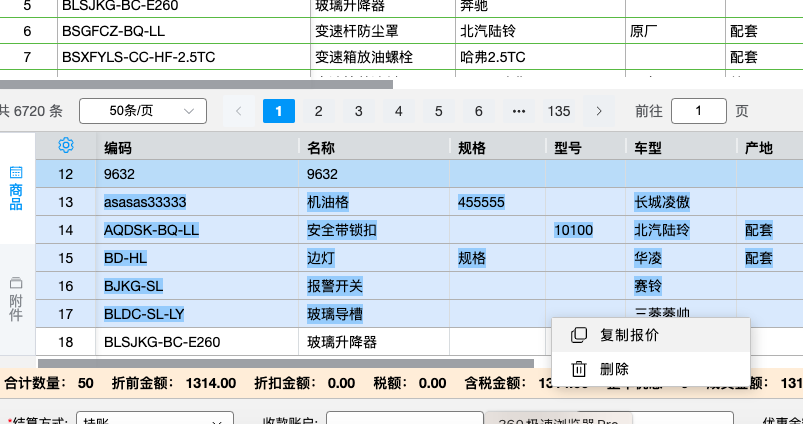
Task: Click the 编码 column header
Action: coord(118,147)
